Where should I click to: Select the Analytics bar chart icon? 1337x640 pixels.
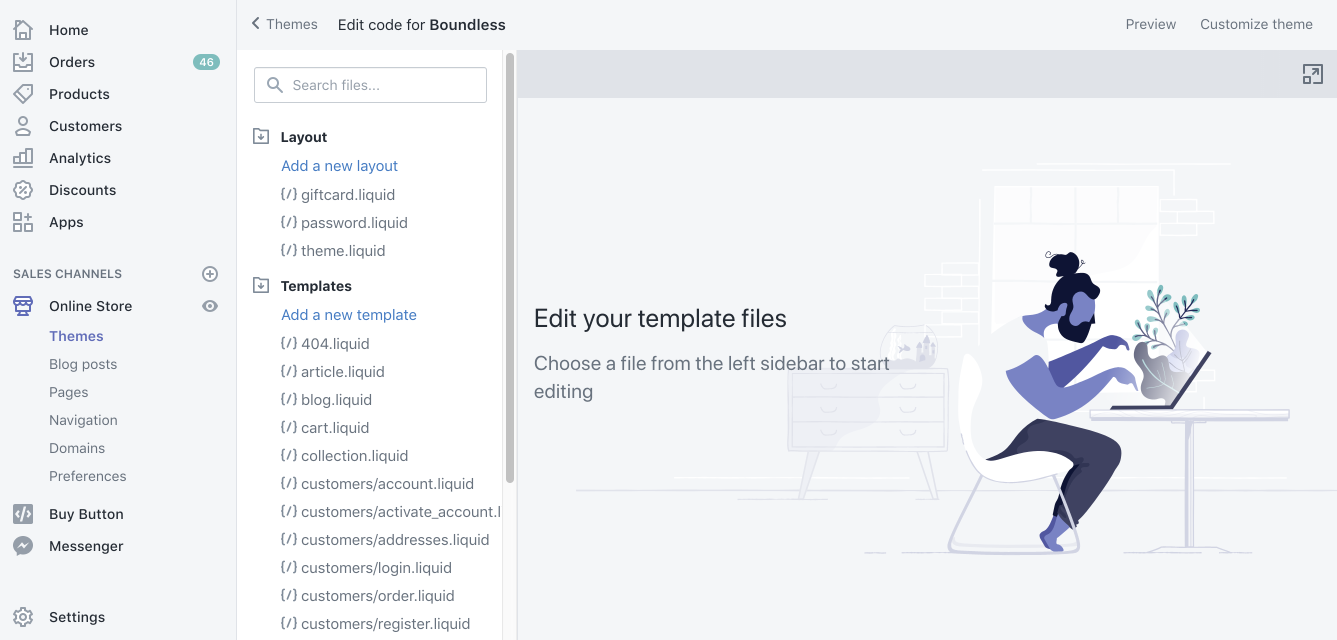pyautogui.click(x=23, y=158)
